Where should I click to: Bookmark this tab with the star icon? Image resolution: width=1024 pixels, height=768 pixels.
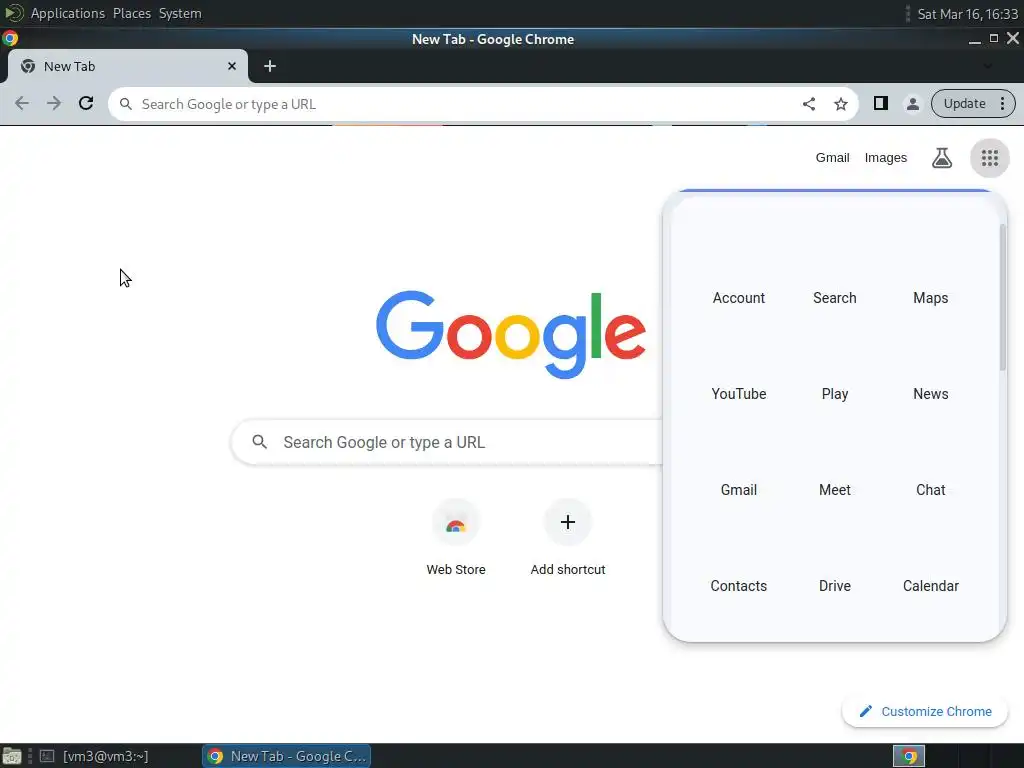tap(840, 104)
